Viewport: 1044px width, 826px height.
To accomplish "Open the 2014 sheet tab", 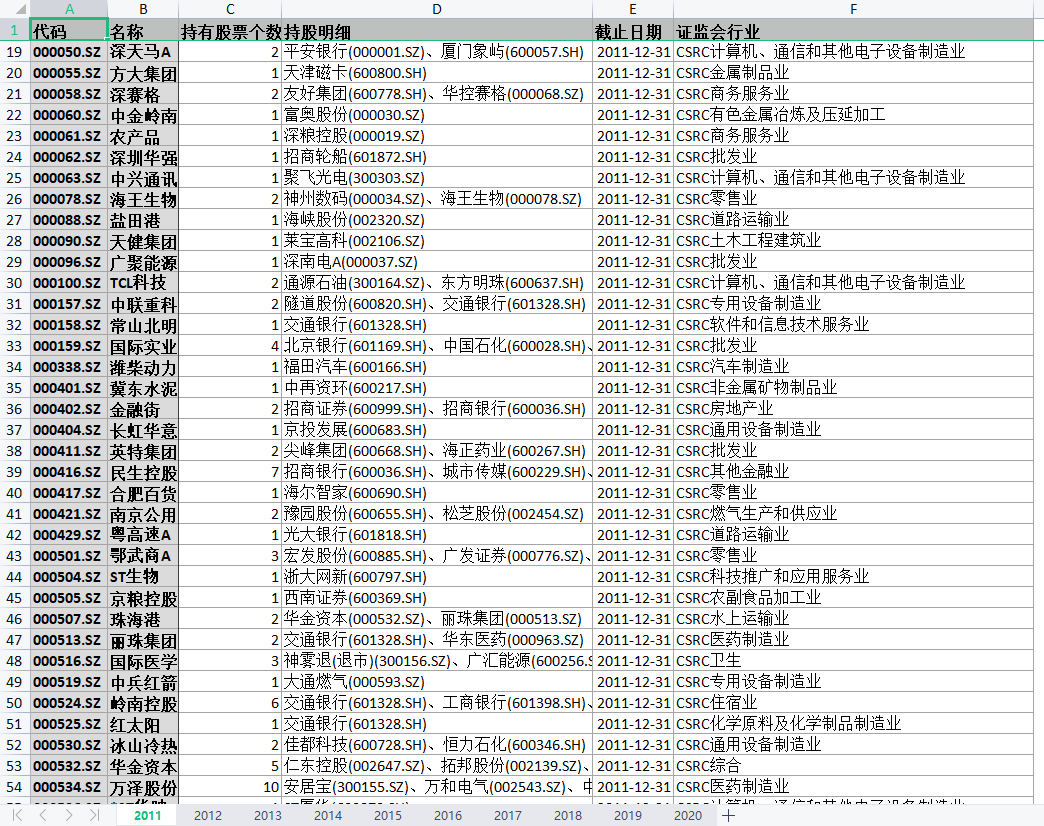I will (328, 815).
